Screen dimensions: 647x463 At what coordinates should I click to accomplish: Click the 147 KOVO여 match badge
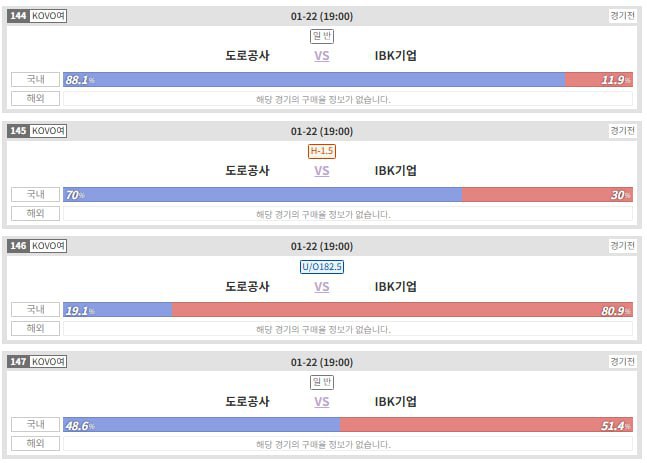37,362
